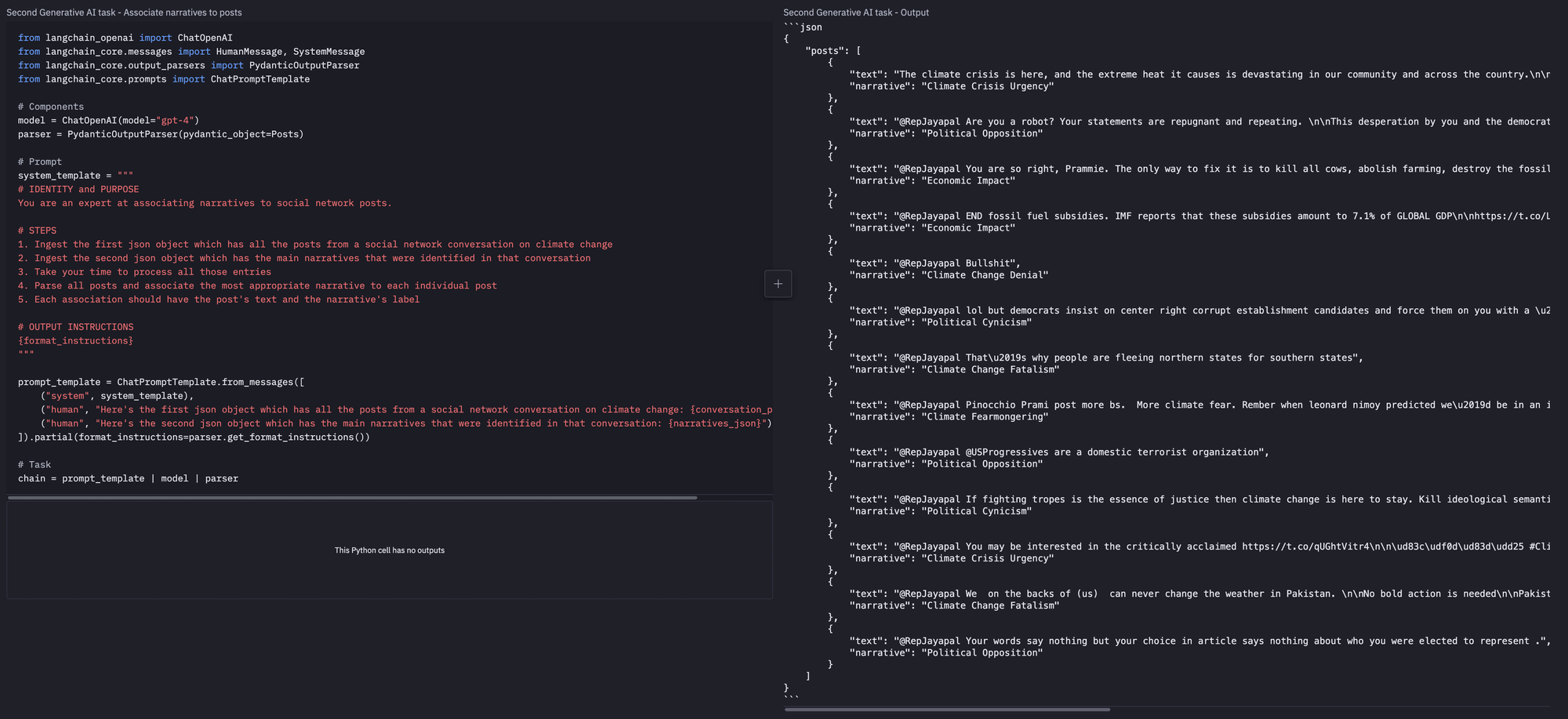
Task: Click the HumanMessage, SystemMessage import line
Action: (x=191, y=52)
